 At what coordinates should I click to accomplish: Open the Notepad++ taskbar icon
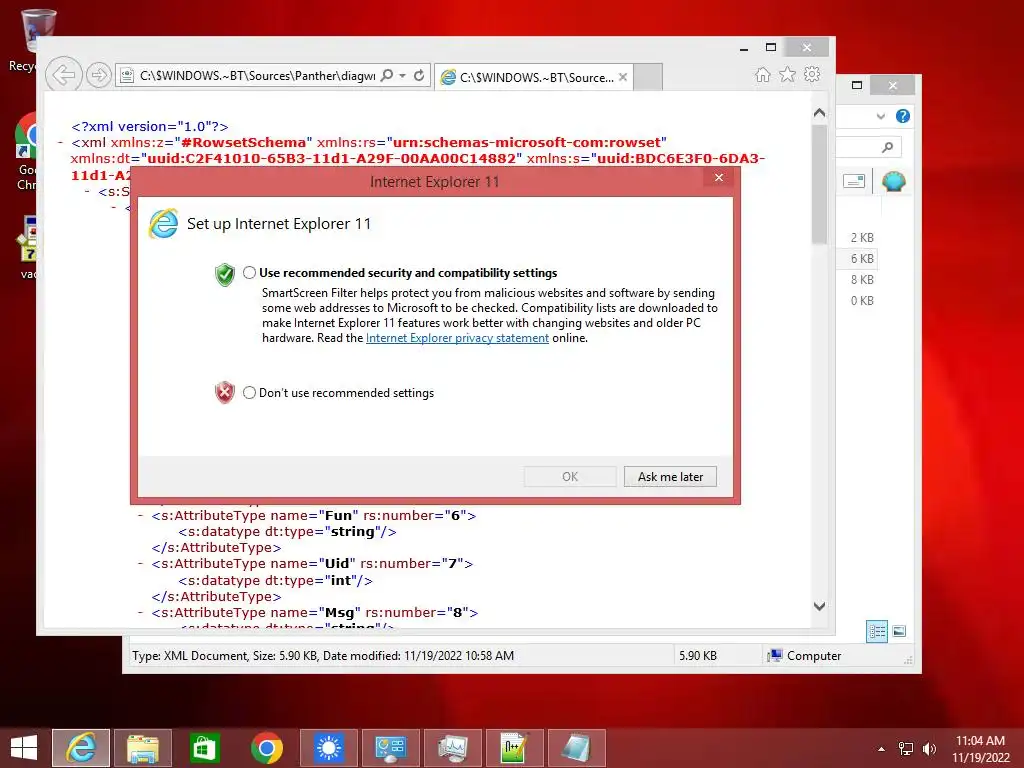(x=514, y=748)
